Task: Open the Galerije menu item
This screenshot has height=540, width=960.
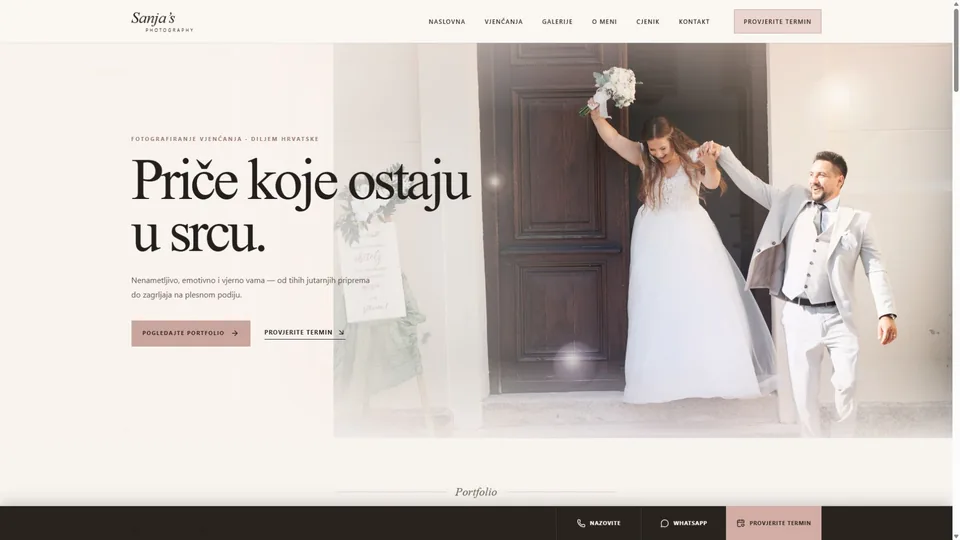Action: click(557, 21)
